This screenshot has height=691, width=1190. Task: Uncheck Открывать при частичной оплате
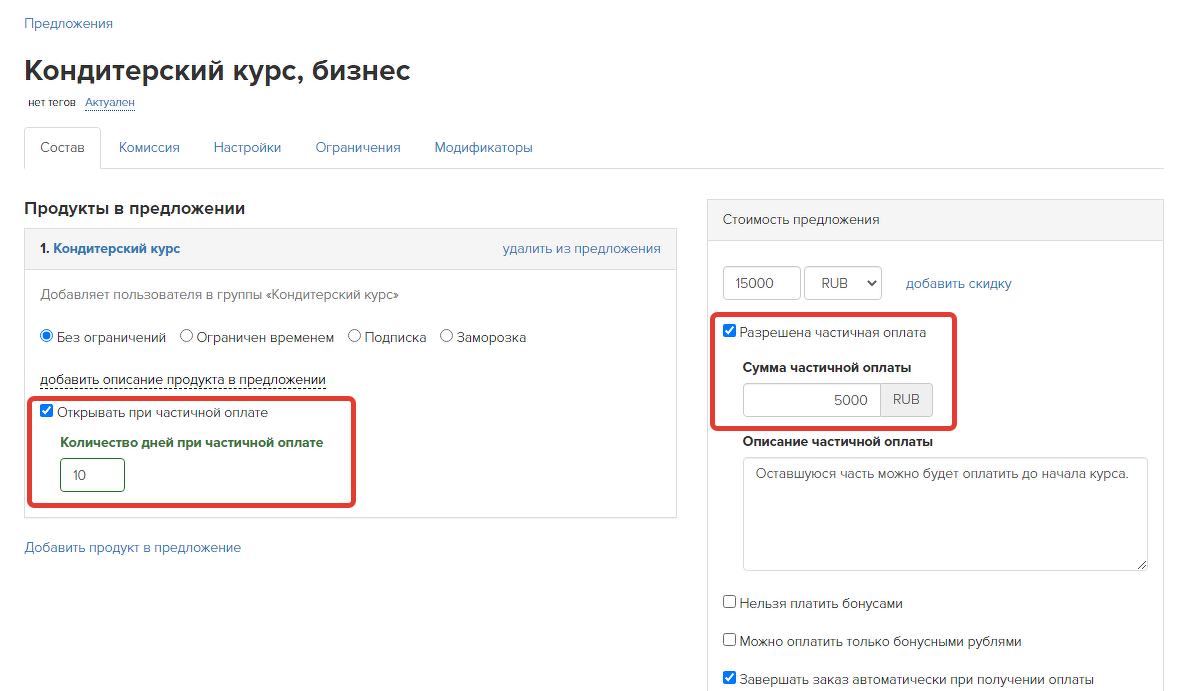pyautogui.click(x=46, y=411)
